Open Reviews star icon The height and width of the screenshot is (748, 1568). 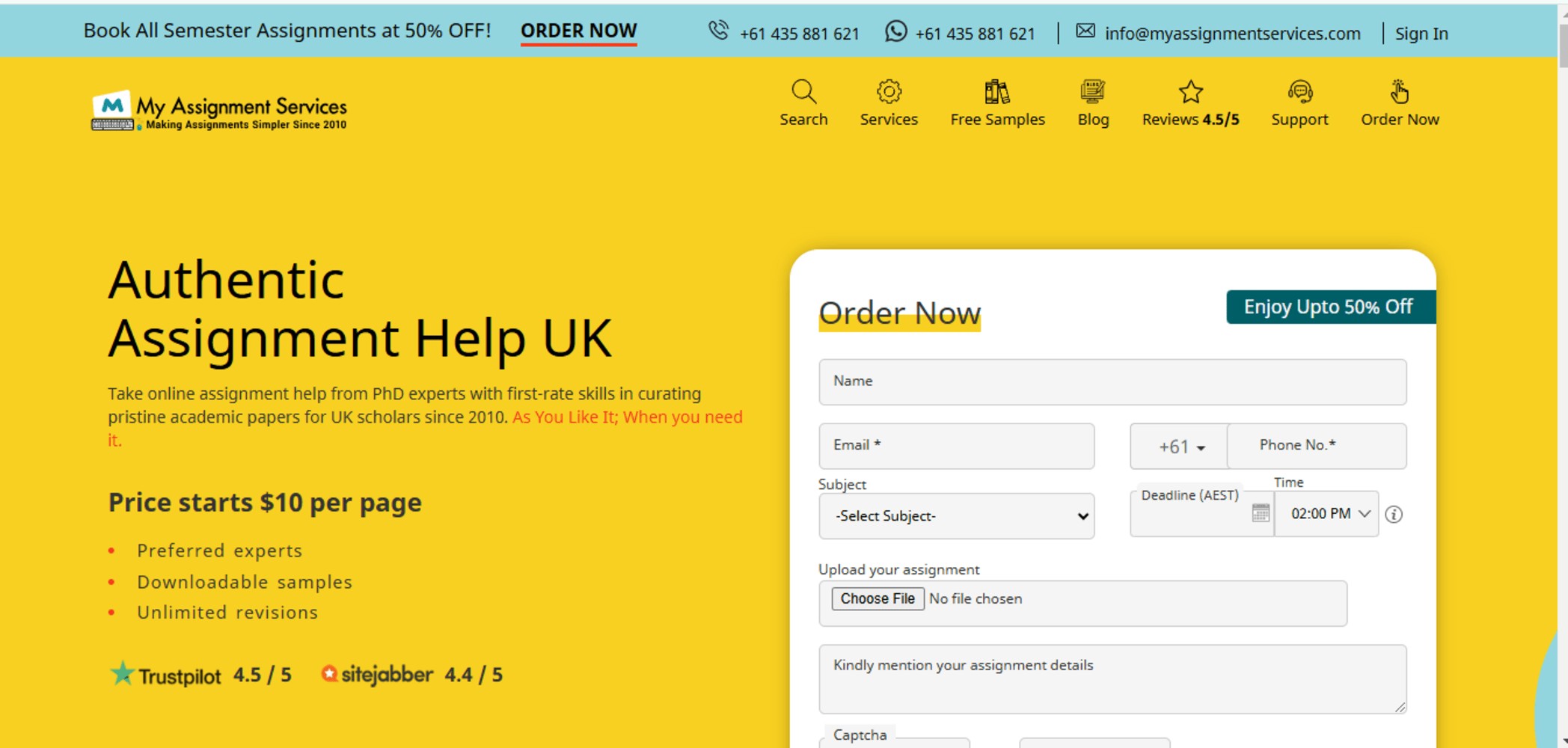point(1190,92)
